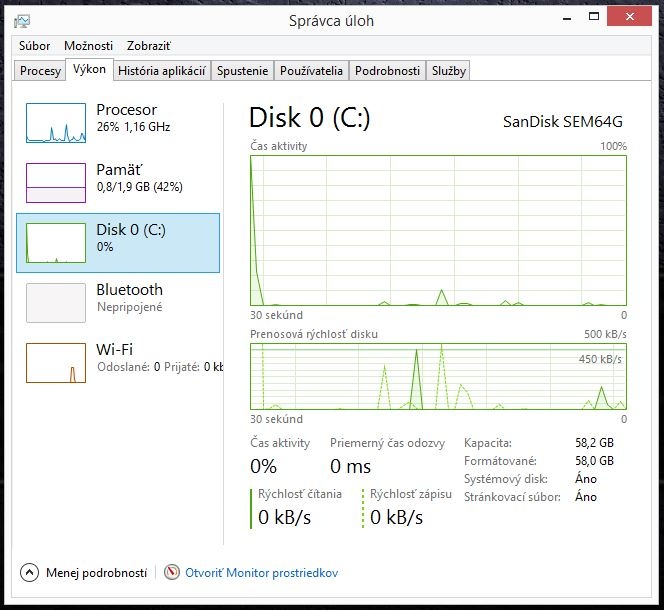Click Wi-Fi Odoslané Prijaté text
This screenshot has width=664, height=610.
(x=160, y=367)
